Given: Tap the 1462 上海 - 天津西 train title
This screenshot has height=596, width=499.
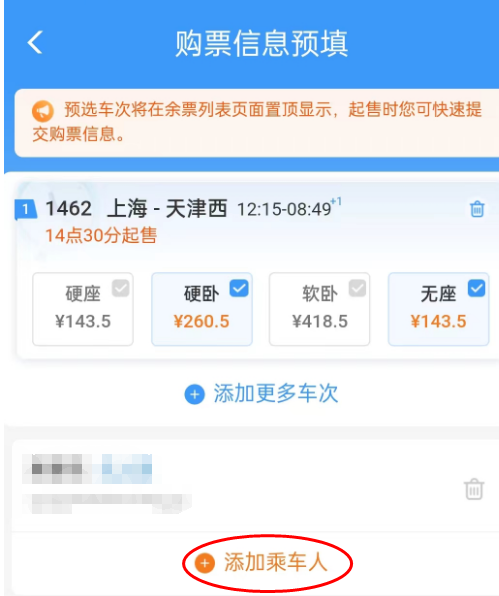Looking at the screenshot, I should coord(136,209).
